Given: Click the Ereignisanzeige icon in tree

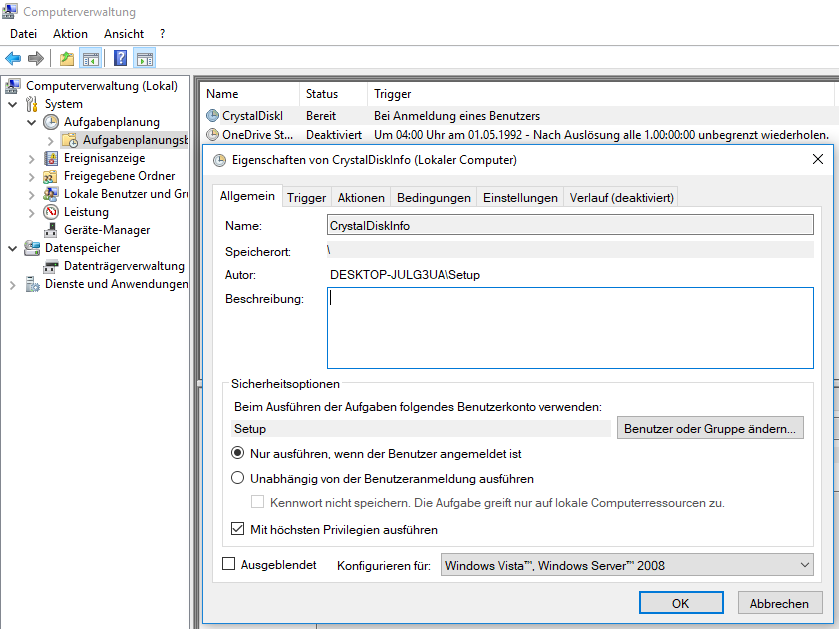Looking at the screenshot, I should (51, 158).
